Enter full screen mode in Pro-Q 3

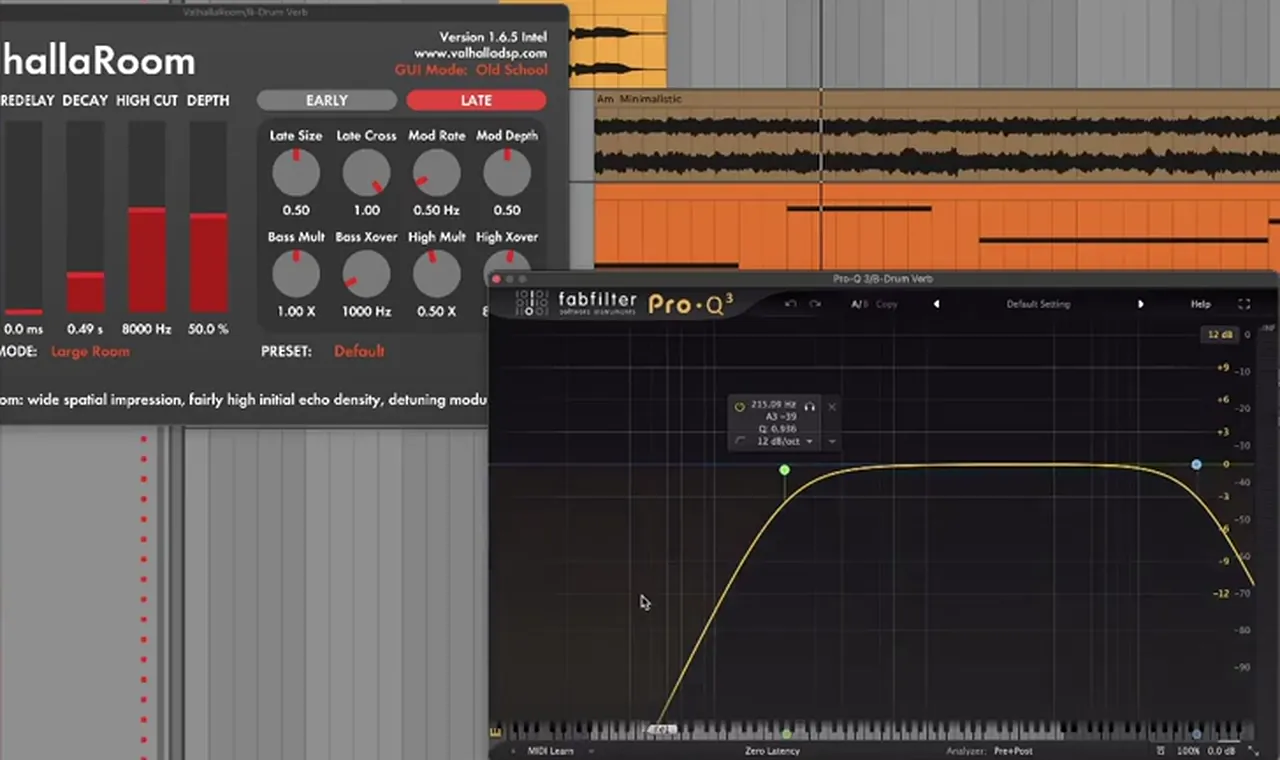(x=1244, y=304)
